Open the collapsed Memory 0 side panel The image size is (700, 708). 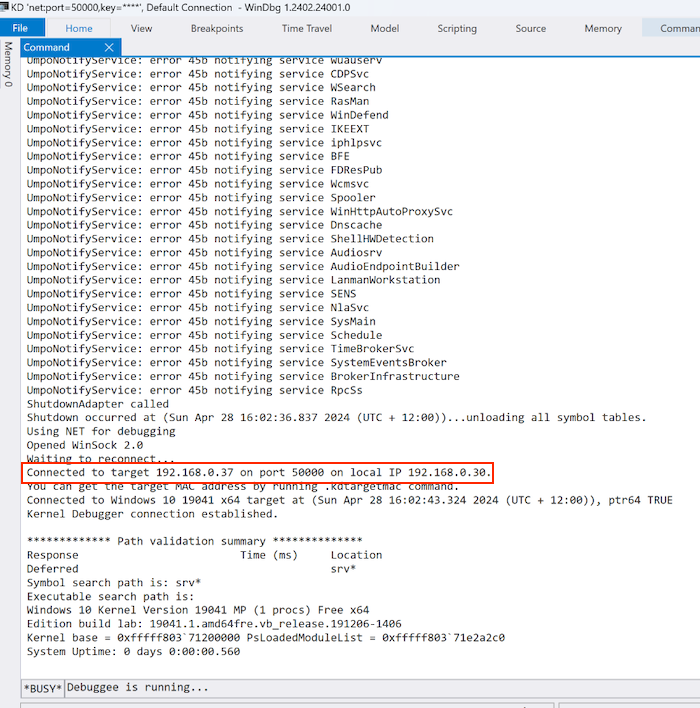[8, 64]
